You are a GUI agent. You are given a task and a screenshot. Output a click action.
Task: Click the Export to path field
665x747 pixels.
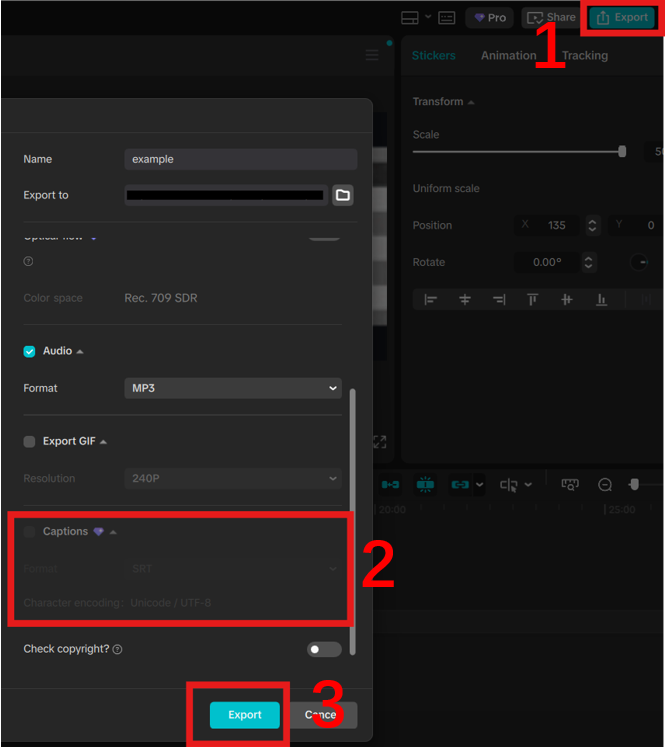click(226, 195)
